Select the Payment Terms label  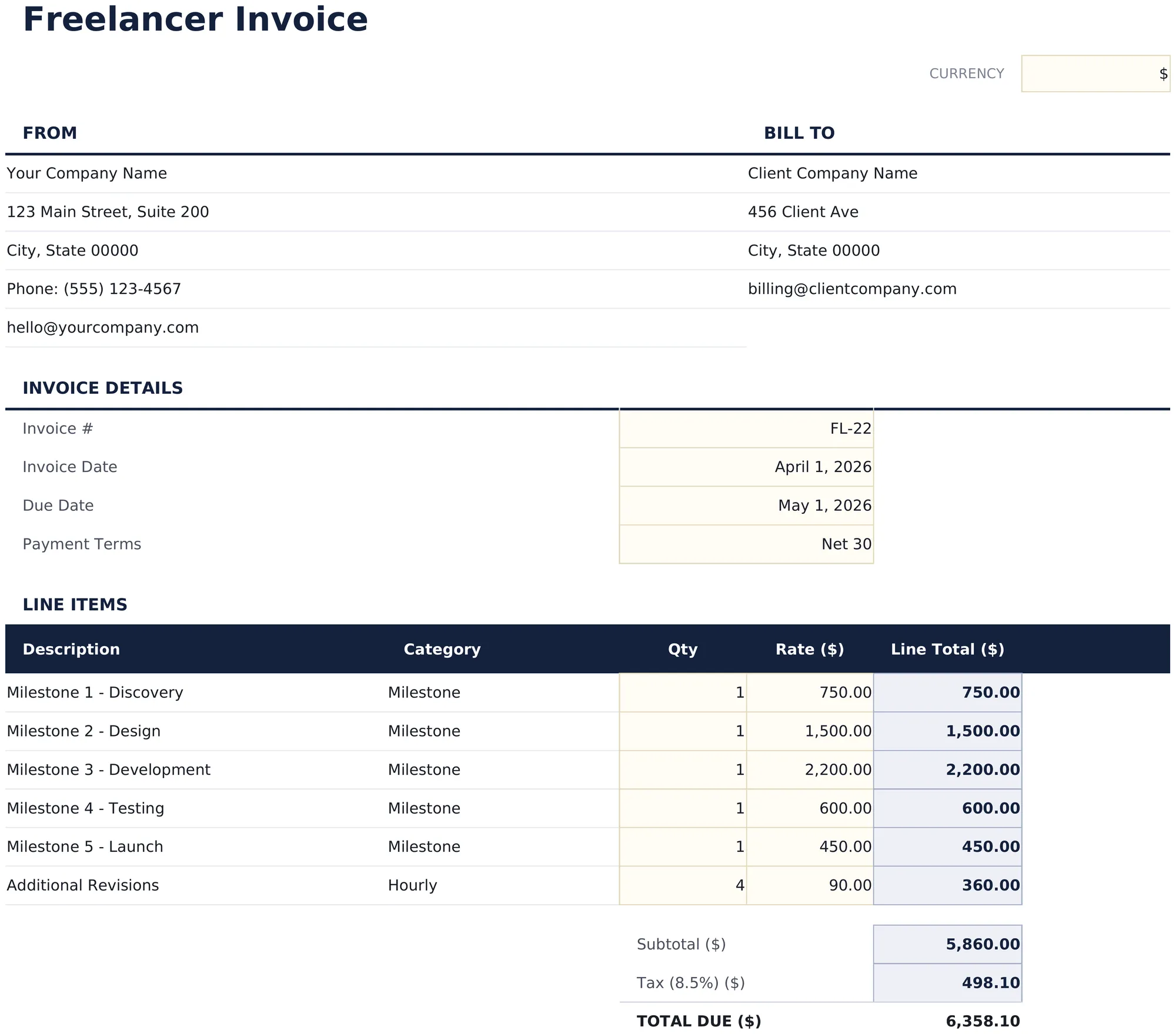[x=82, y=544]
